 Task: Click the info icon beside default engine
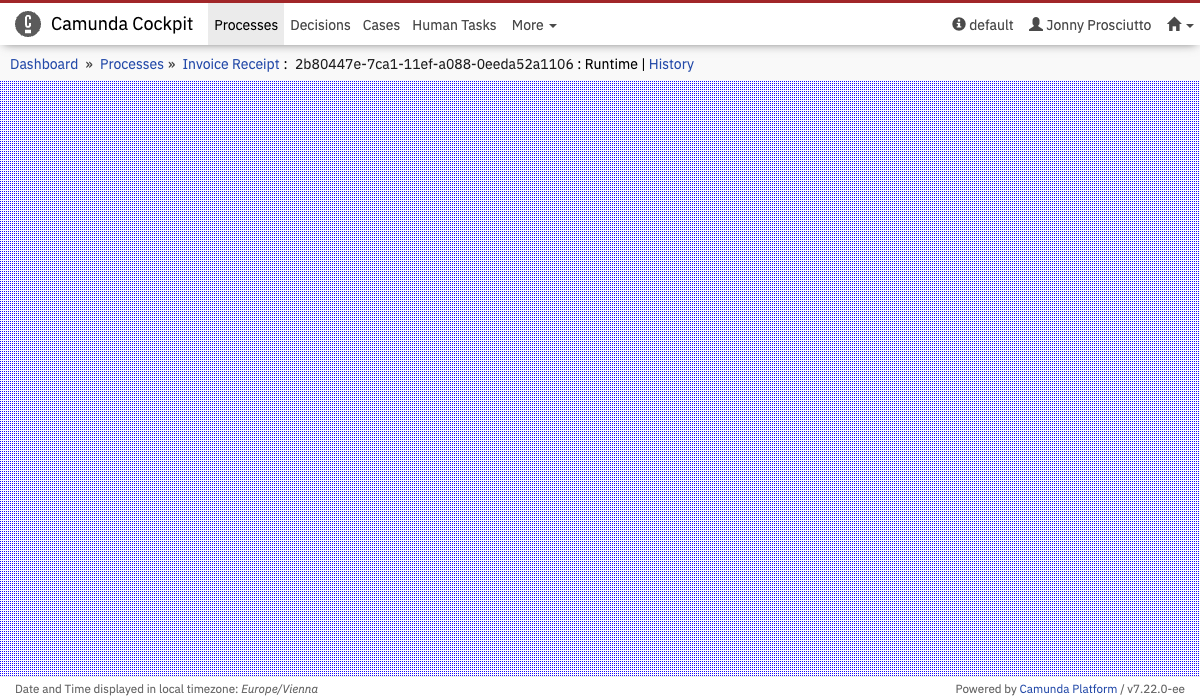coord(959,25)
